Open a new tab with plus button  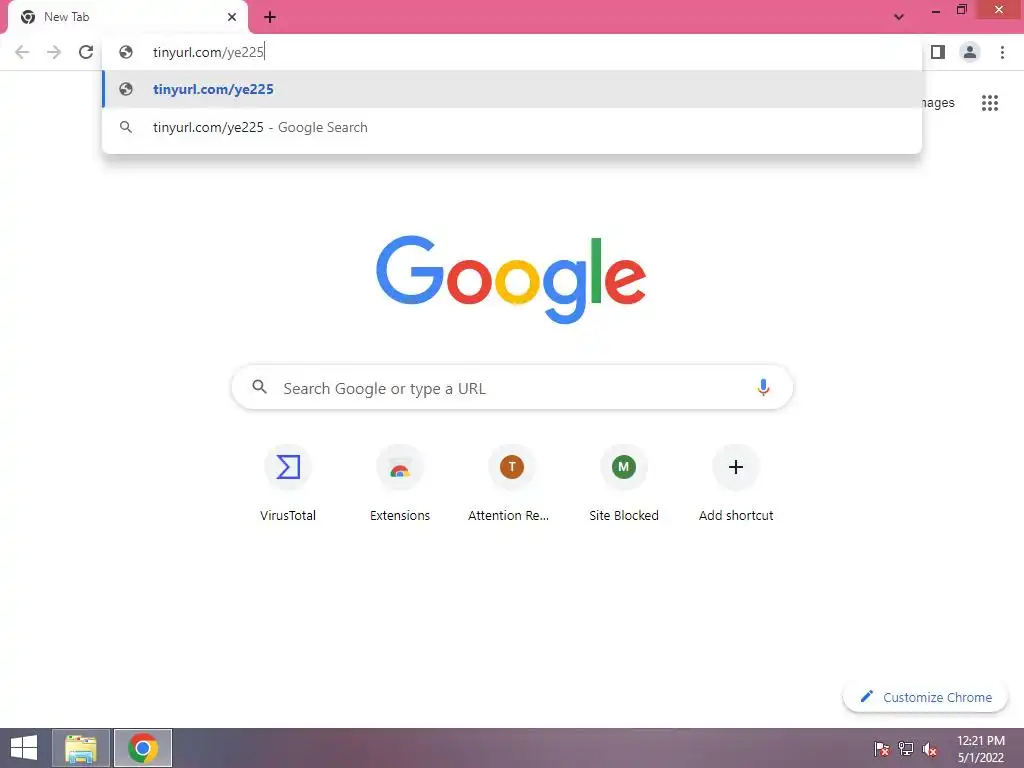tap(270, 18)
